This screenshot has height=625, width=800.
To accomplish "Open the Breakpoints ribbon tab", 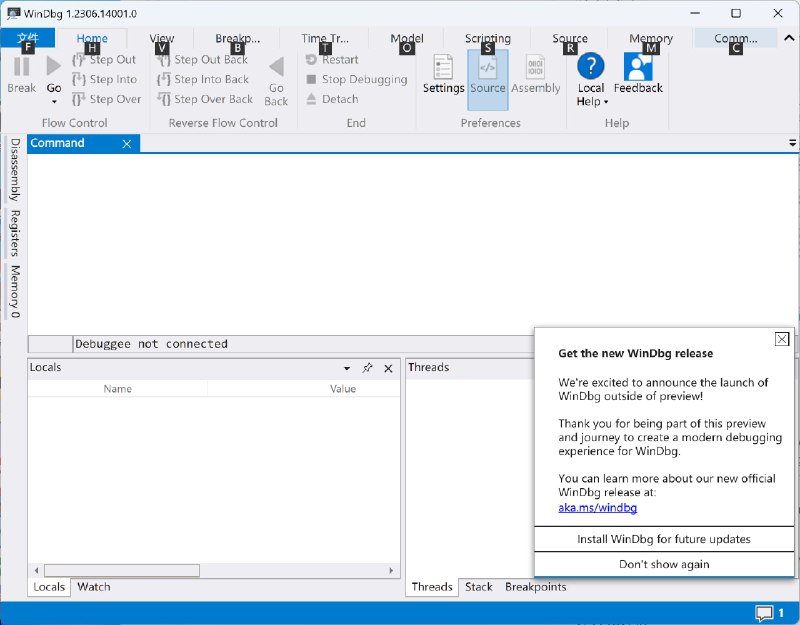I will point(237,38).
